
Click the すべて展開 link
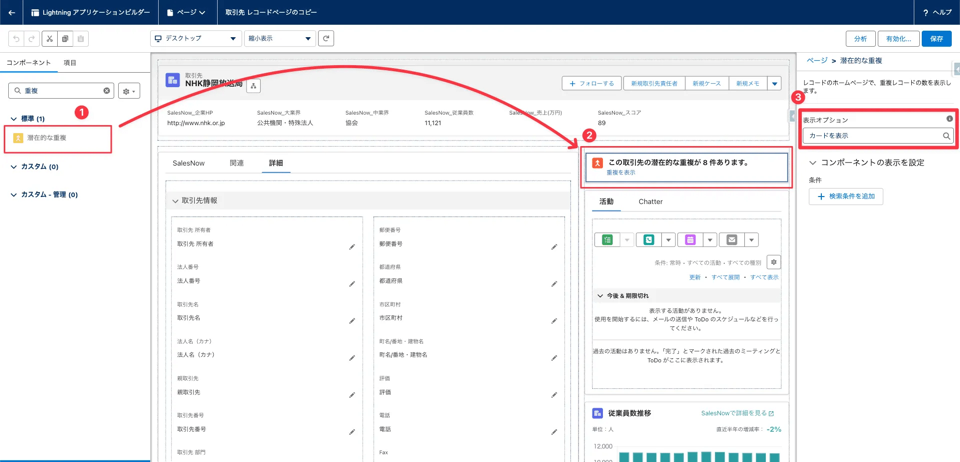[725, 277]
